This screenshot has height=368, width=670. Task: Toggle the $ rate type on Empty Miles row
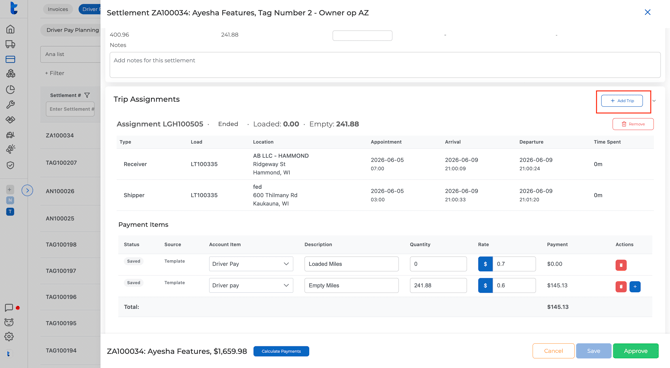[x=485, y=286]
